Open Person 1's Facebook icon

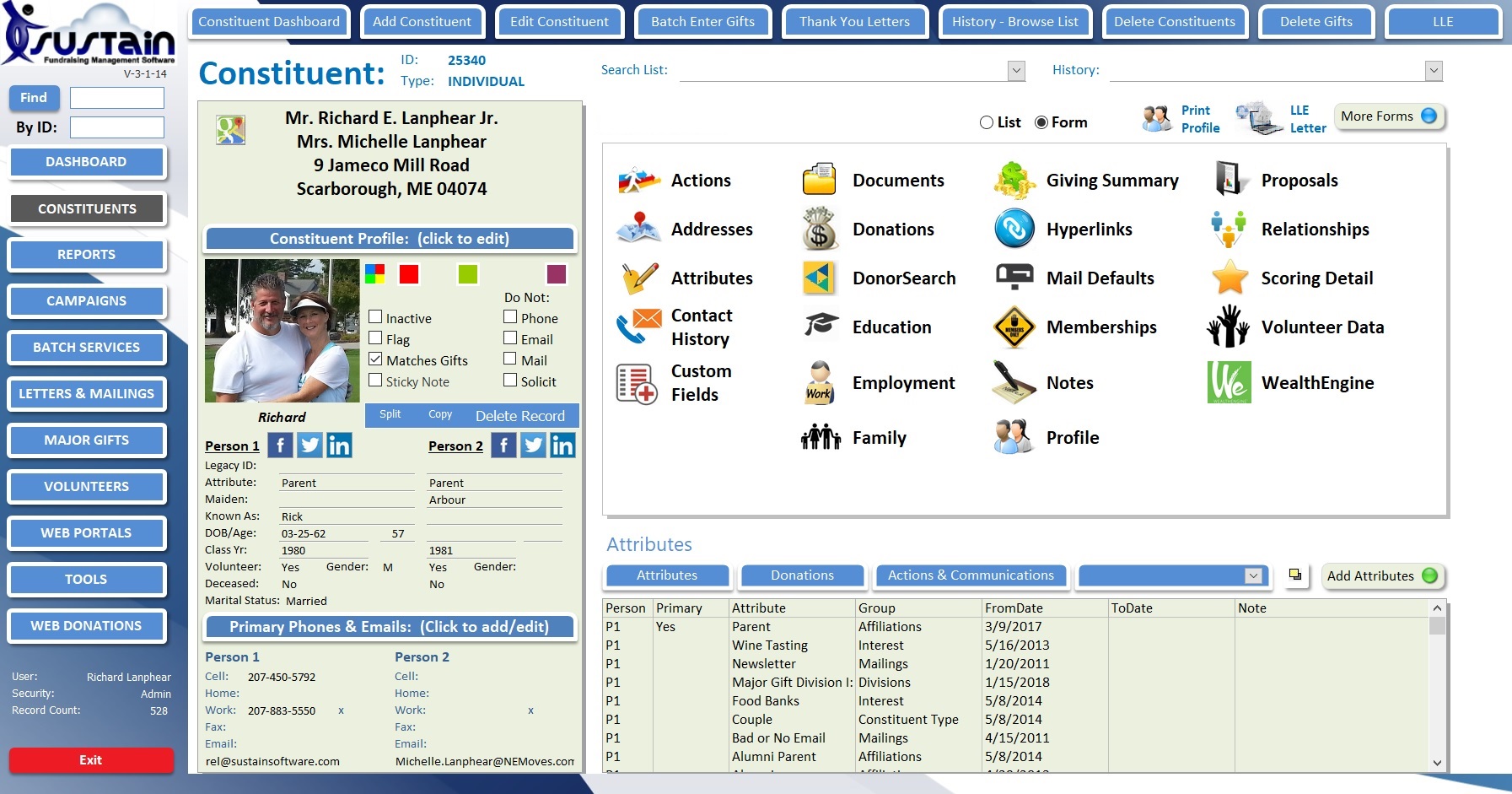click(x=280, y=445)
